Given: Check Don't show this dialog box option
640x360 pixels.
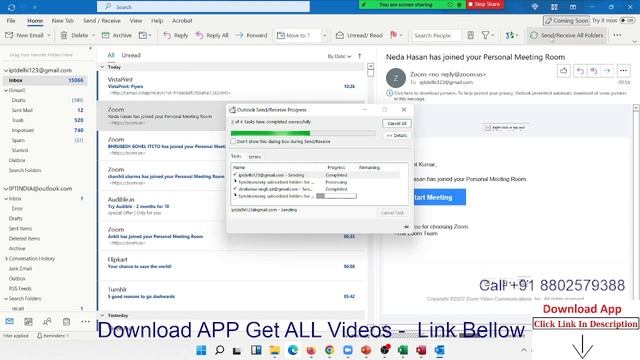Looking at the screenshot, I should tap(233, 141).
